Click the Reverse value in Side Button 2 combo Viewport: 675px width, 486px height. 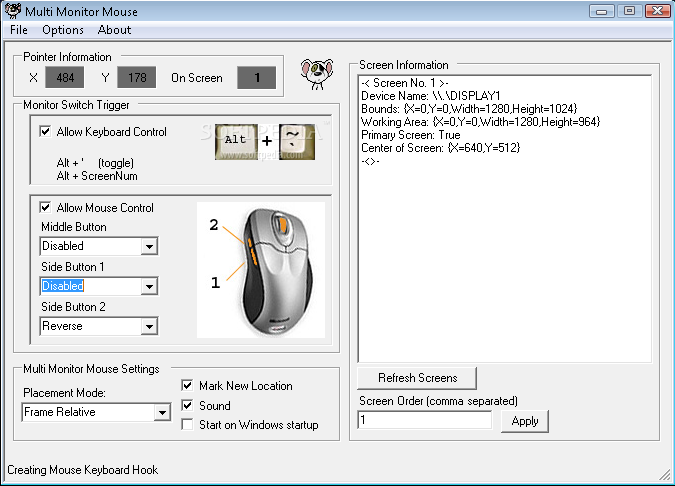pyautogui.click(x=62, y=326)
